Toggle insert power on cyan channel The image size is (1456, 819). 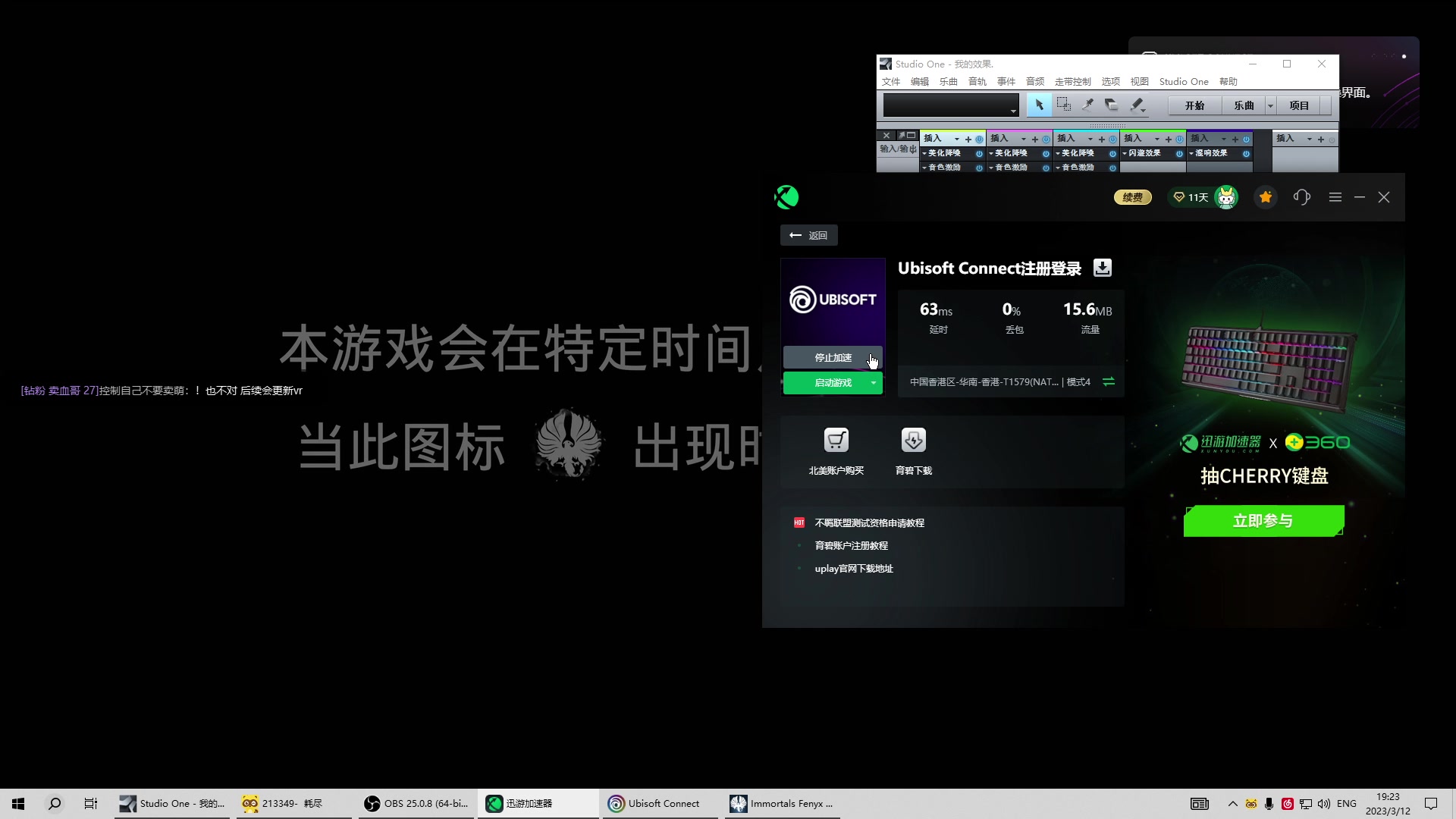tap(1112, 140)
